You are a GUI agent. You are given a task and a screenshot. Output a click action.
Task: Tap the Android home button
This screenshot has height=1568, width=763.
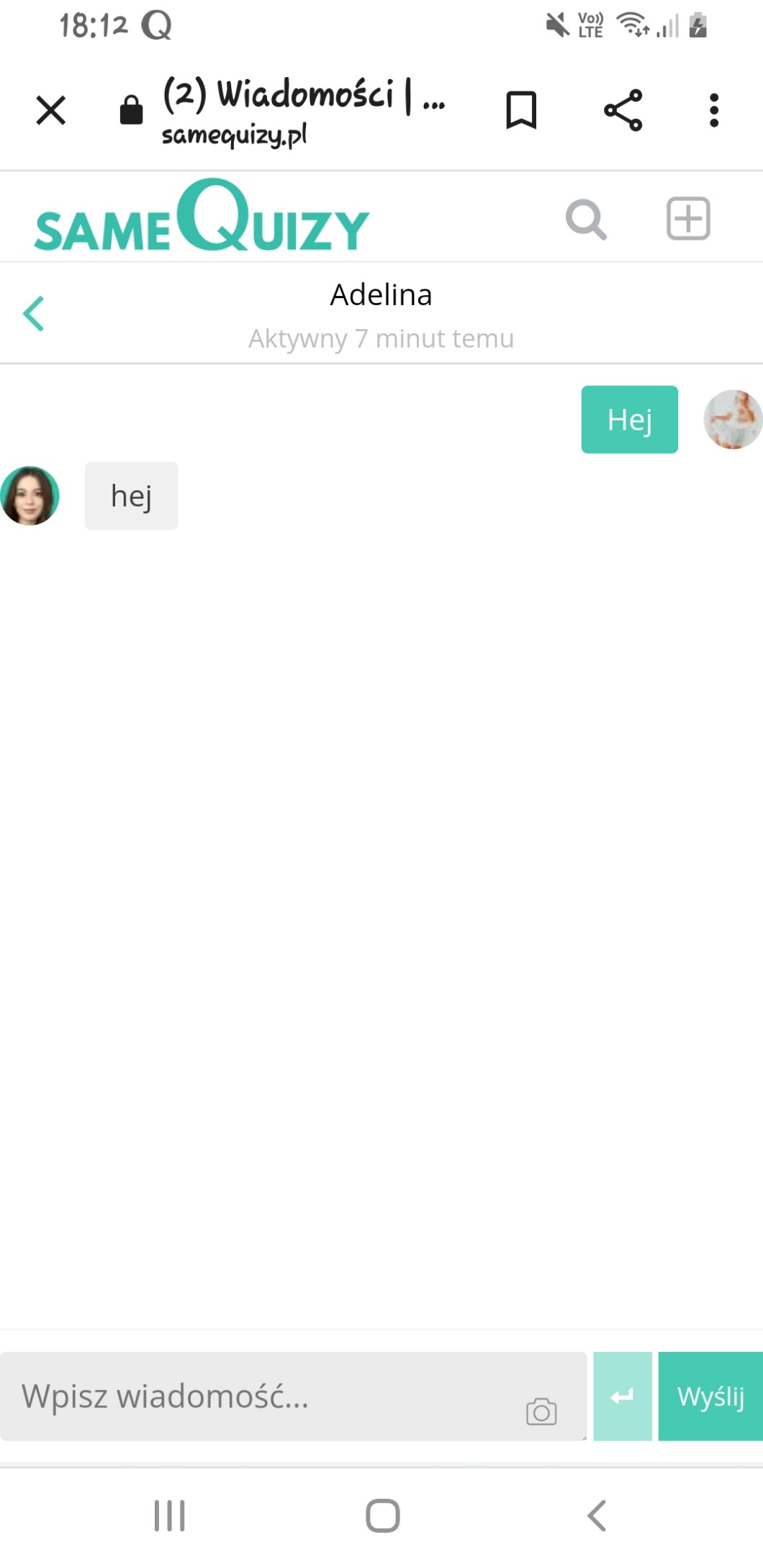tap(383, 1515)
